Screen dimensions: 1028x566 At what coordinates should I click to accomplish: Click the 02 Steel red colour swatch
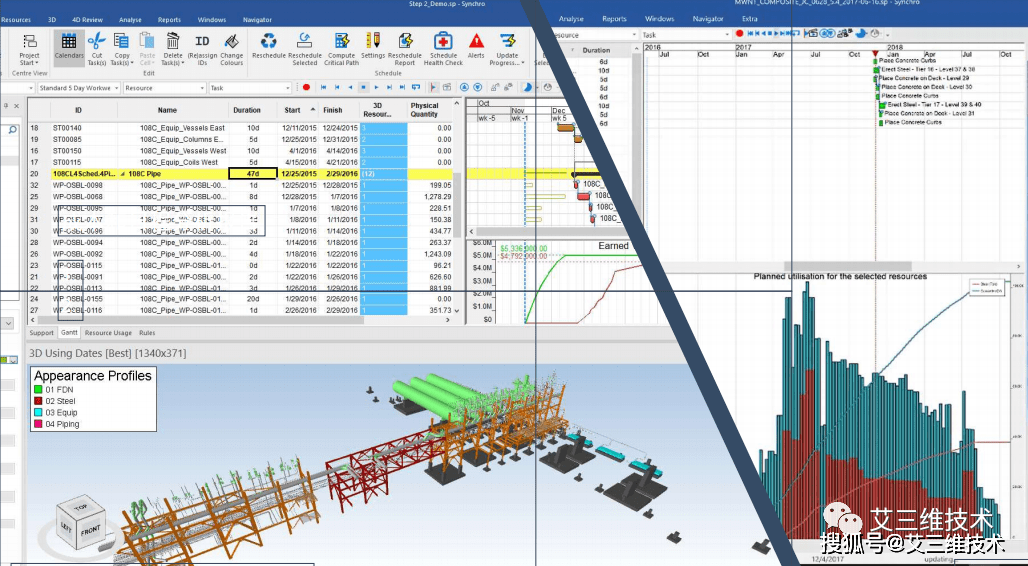pos(38,401)
